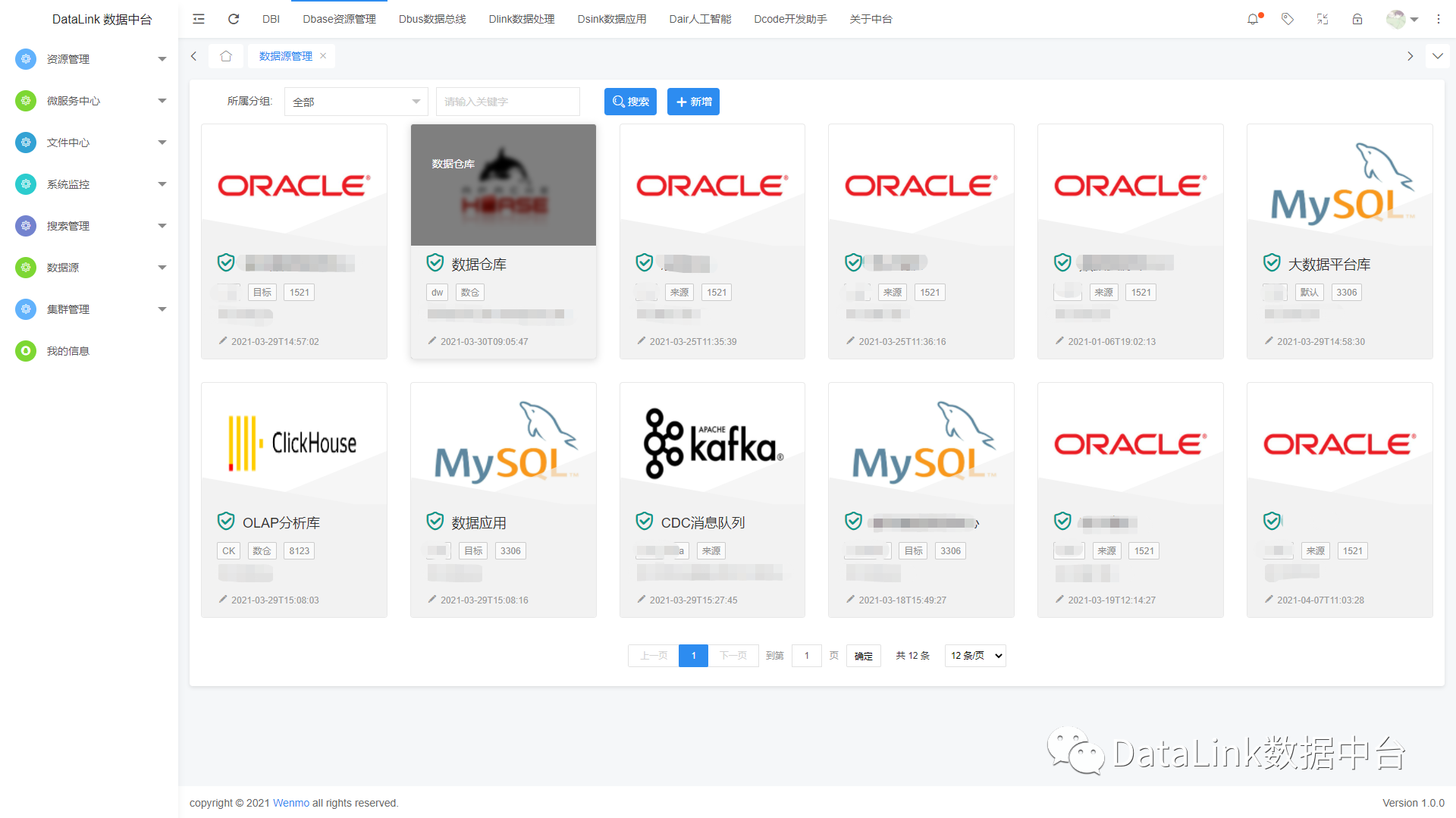Open the notification bell icon
The image size is (1456, 818).
(1253, 19)
